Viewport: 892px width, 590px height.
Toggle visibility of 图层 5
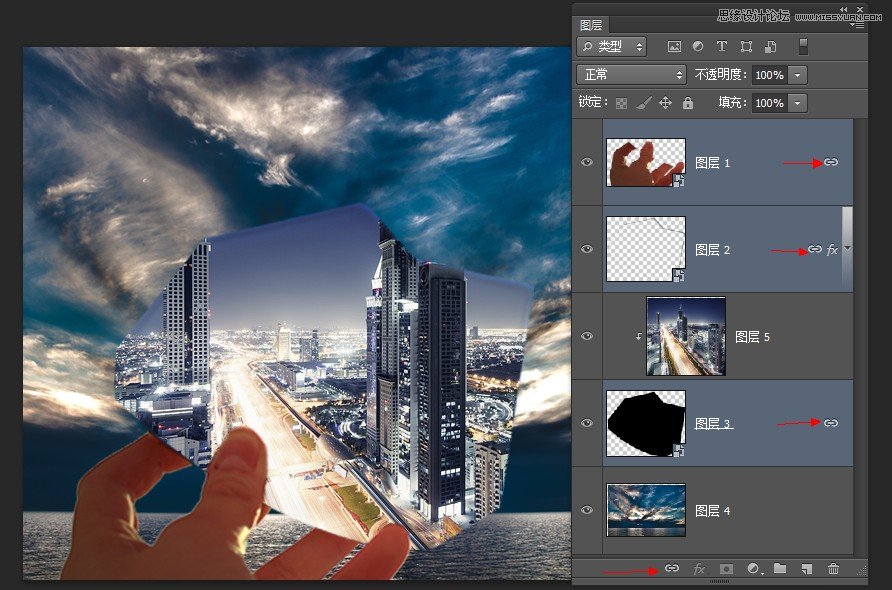(x=587, y=336)
